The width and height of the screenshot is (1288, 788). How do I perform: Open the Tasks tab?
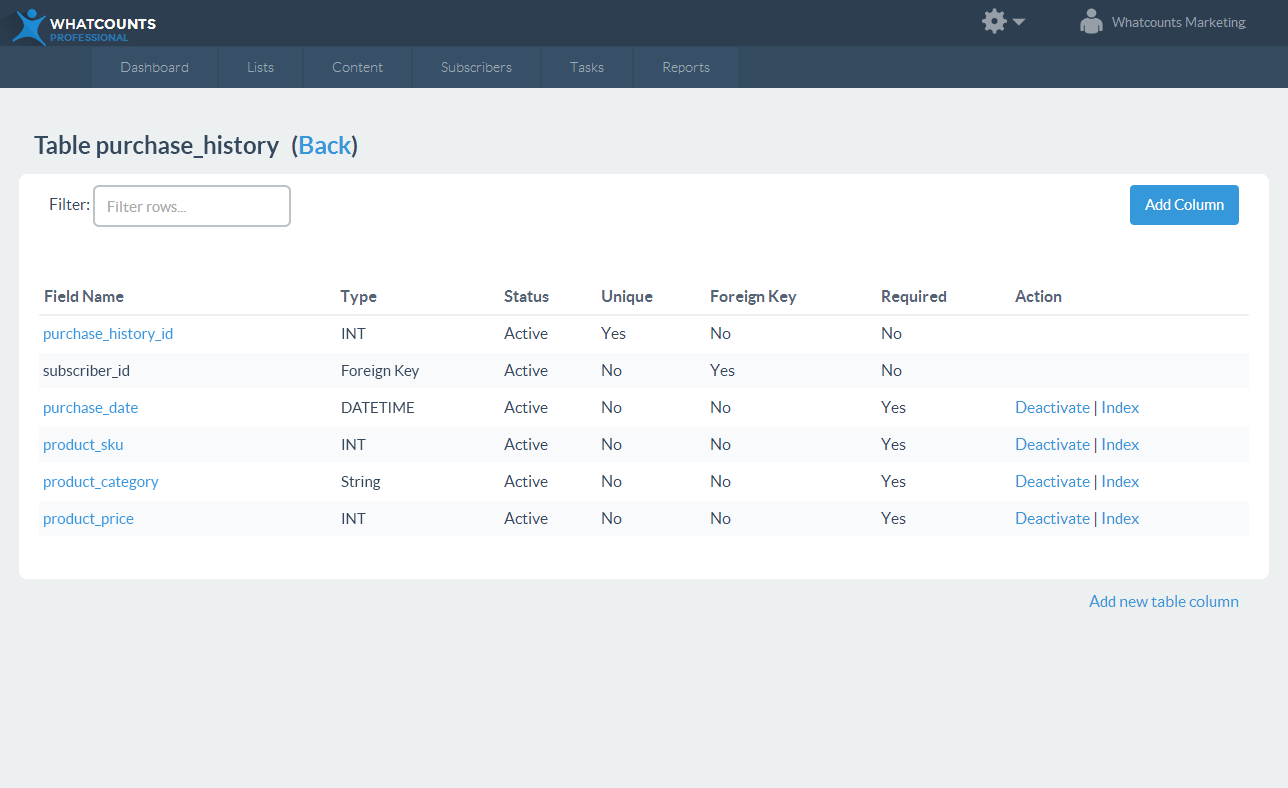[587, 67]
